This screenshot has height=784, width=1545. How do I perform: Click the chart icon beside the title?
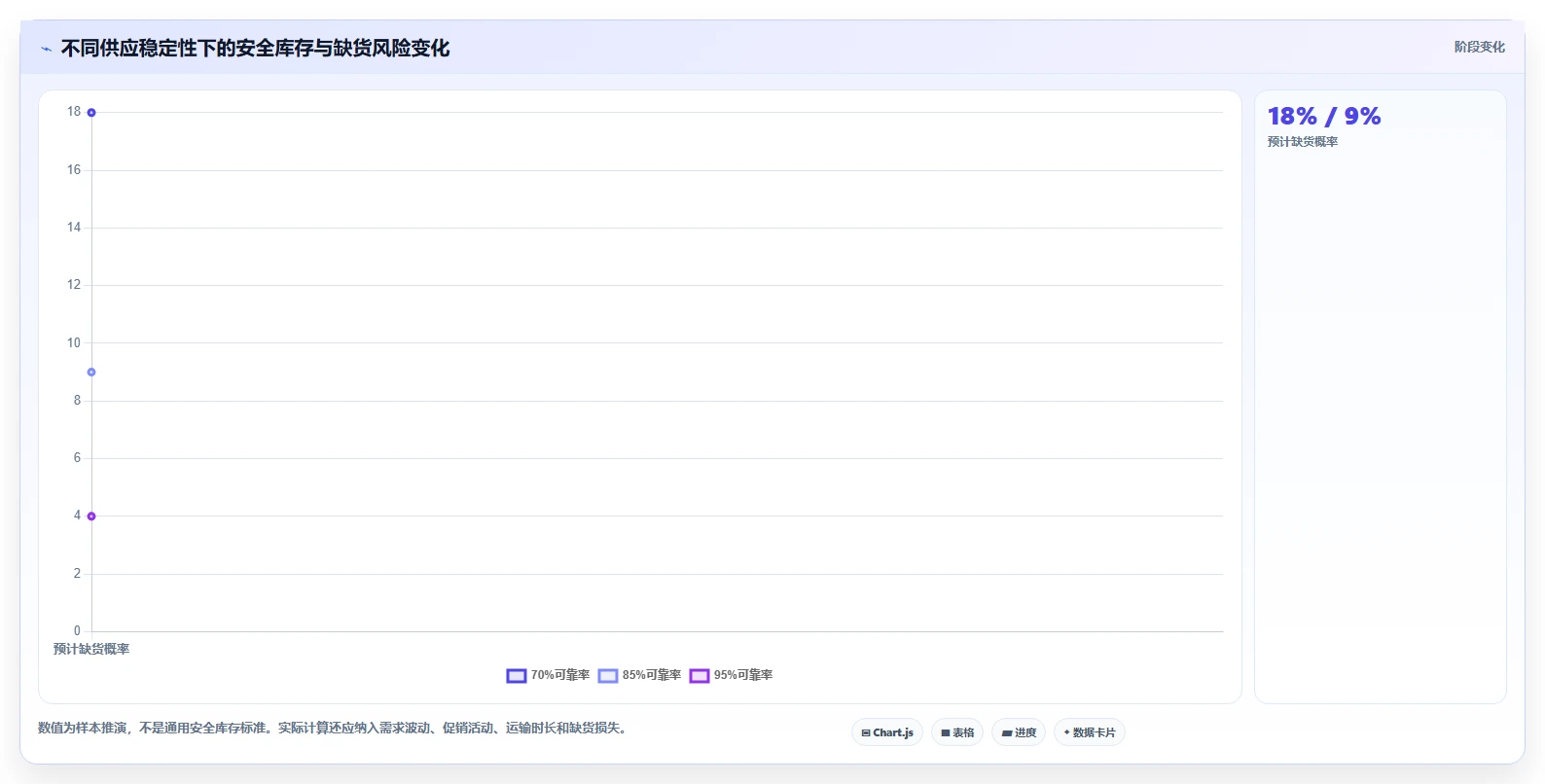point(46,49)
